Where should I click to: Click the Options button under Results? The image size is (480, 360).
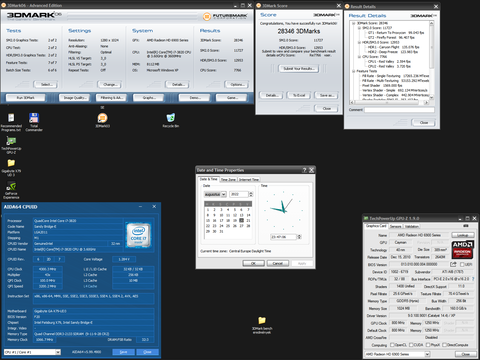pyautogui.click(x=237, y=85)
